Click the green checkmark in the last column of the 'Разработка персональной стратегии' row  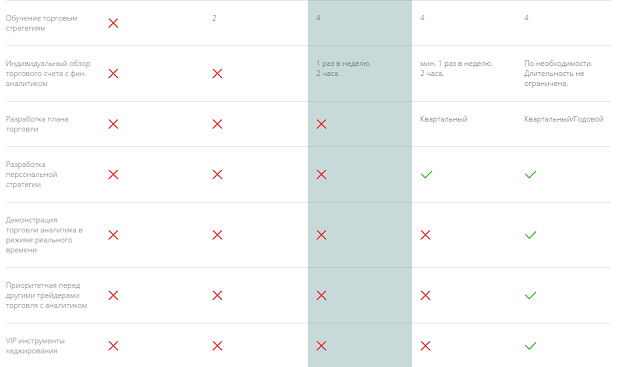click(x=530, y=174)
